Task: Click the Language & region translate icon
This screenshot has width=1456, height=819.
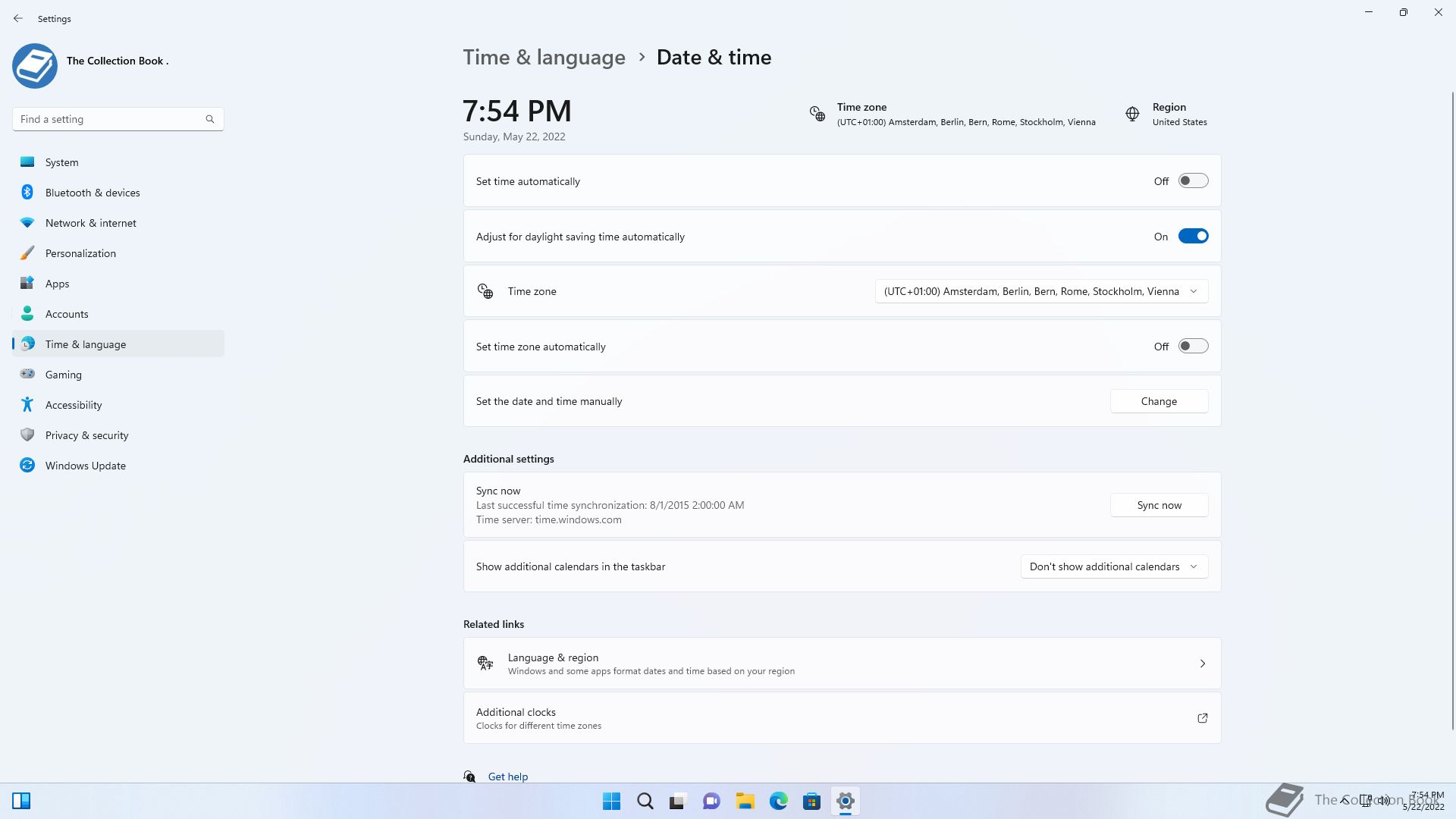Action: point(485,664)
